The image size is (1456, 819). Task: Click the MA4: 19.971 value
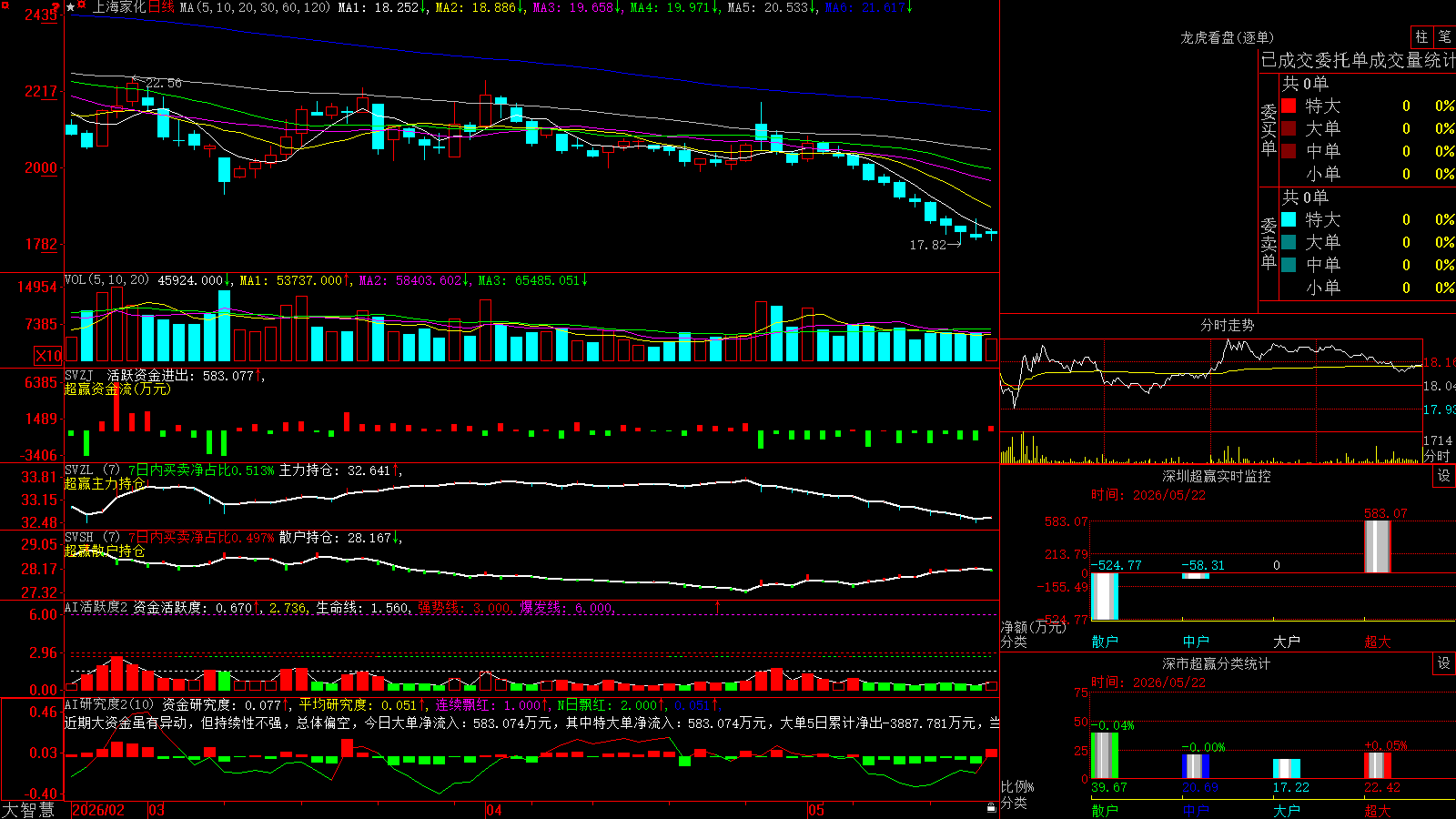(x=674, y=7)
